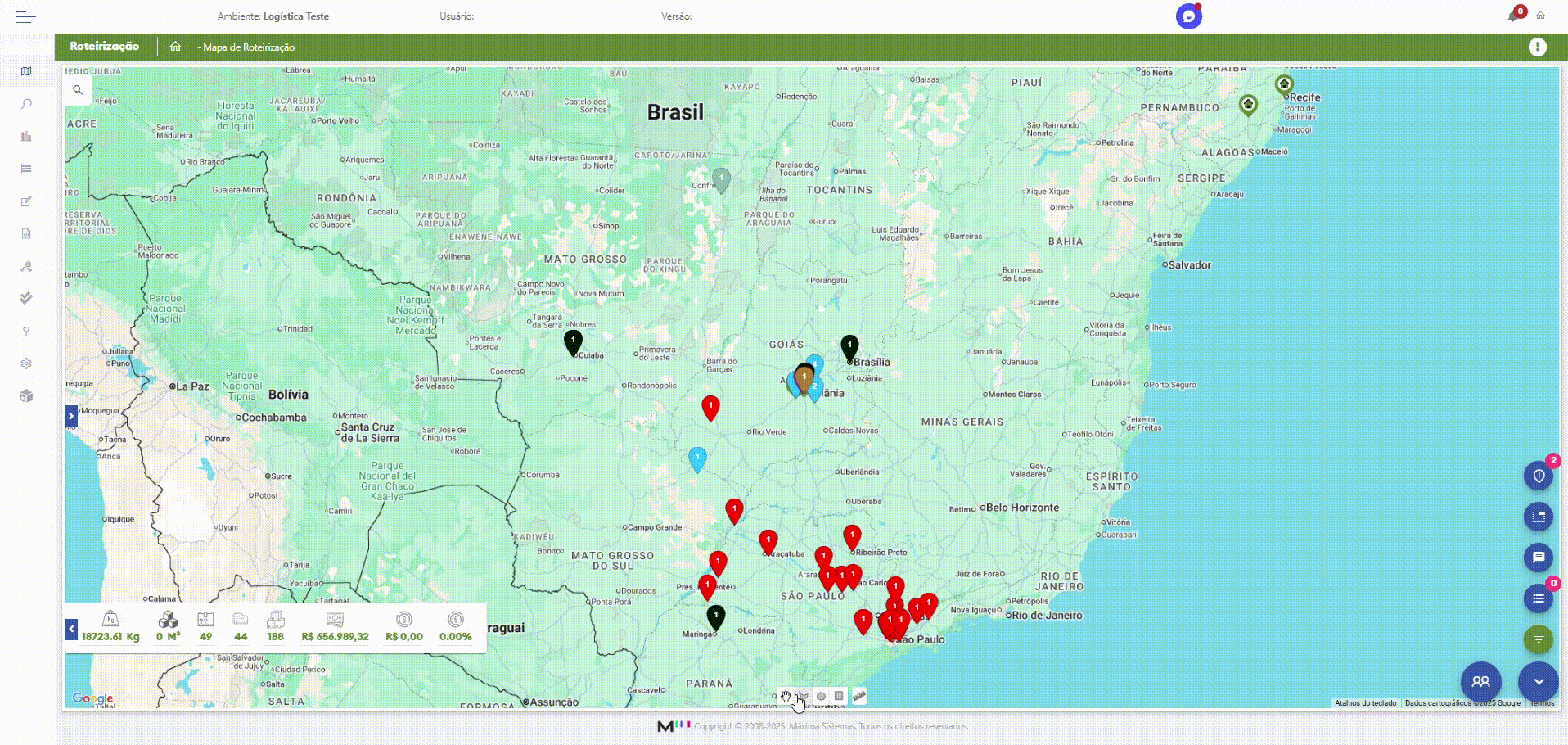This screenshot has width=1568, height=745.
Task: Click the gear settings icon in sidebar
Action: pos(26,363)
